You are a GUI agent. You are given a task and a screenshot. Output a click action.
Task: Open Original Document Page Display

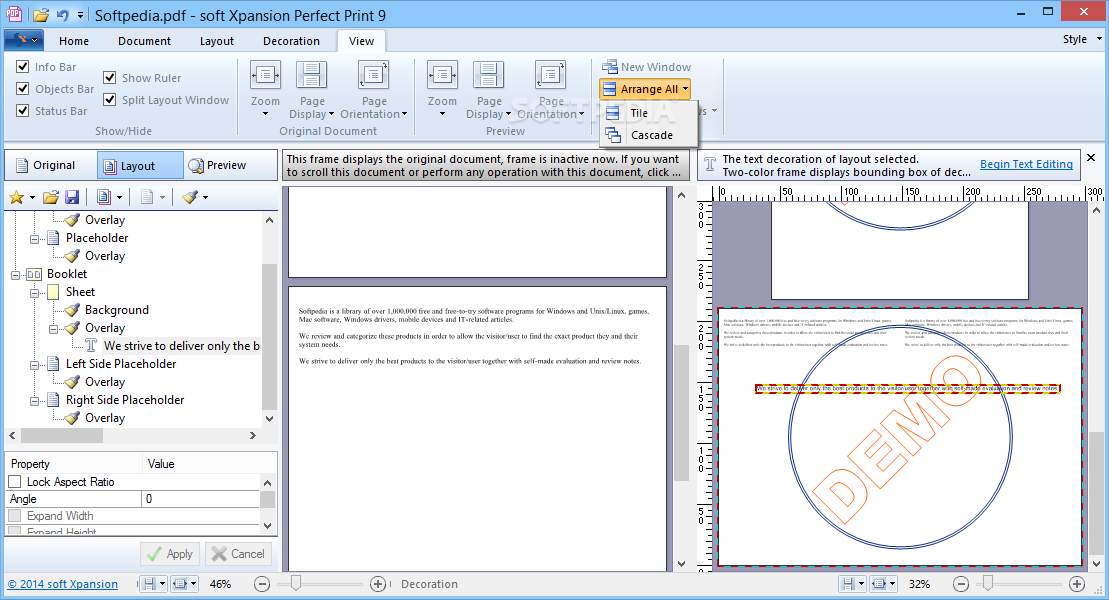(311, 89)
